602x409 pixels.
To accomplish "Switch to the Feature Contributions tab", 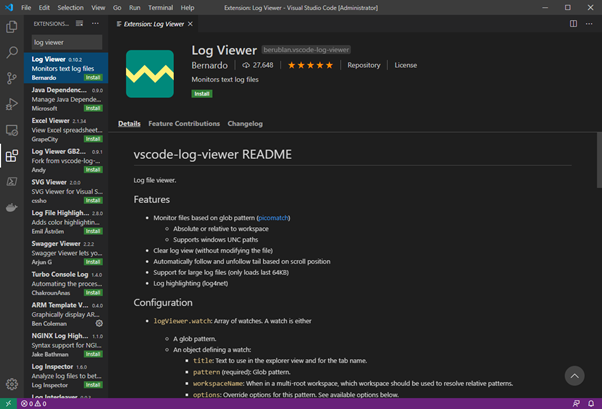I will coord(184,124).
